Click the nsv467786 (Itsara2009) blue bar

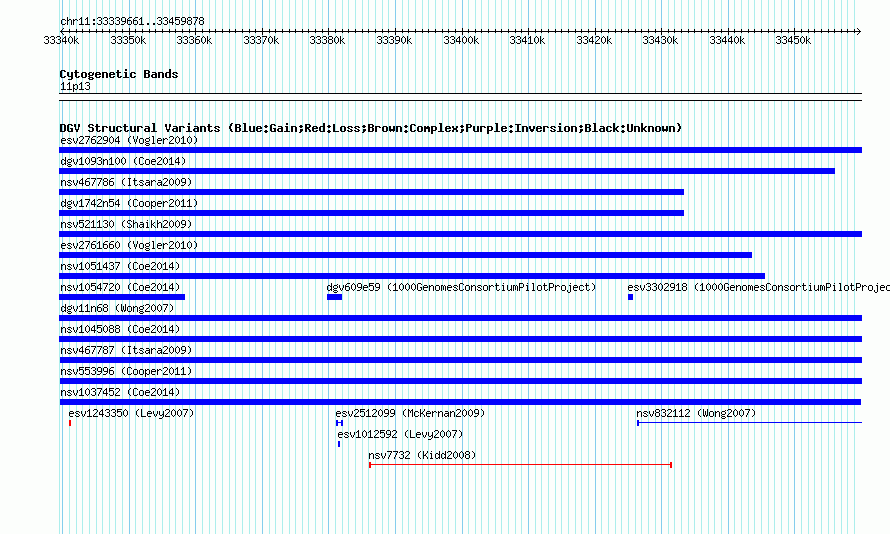pyautogui.click(x=371, y=192)
